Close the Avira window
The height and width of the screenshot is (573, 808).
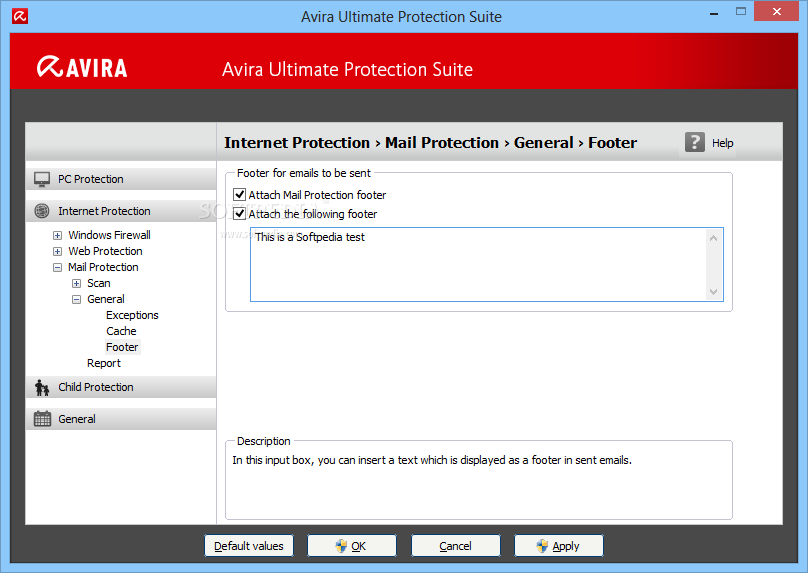pyautogui.click(x=777, y=11)
